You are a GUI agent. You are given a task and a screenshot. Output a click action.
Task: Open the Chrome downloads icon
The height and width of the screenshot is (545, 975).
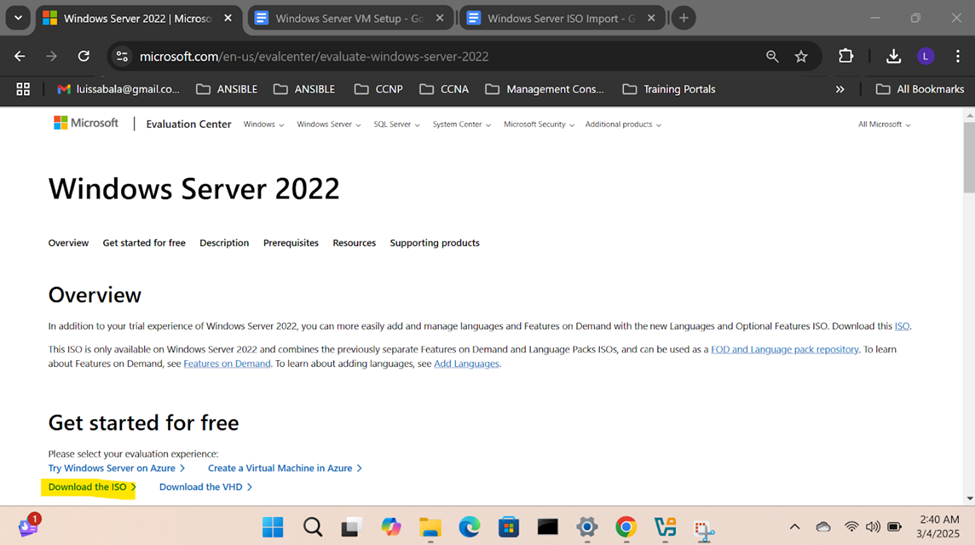894,56
